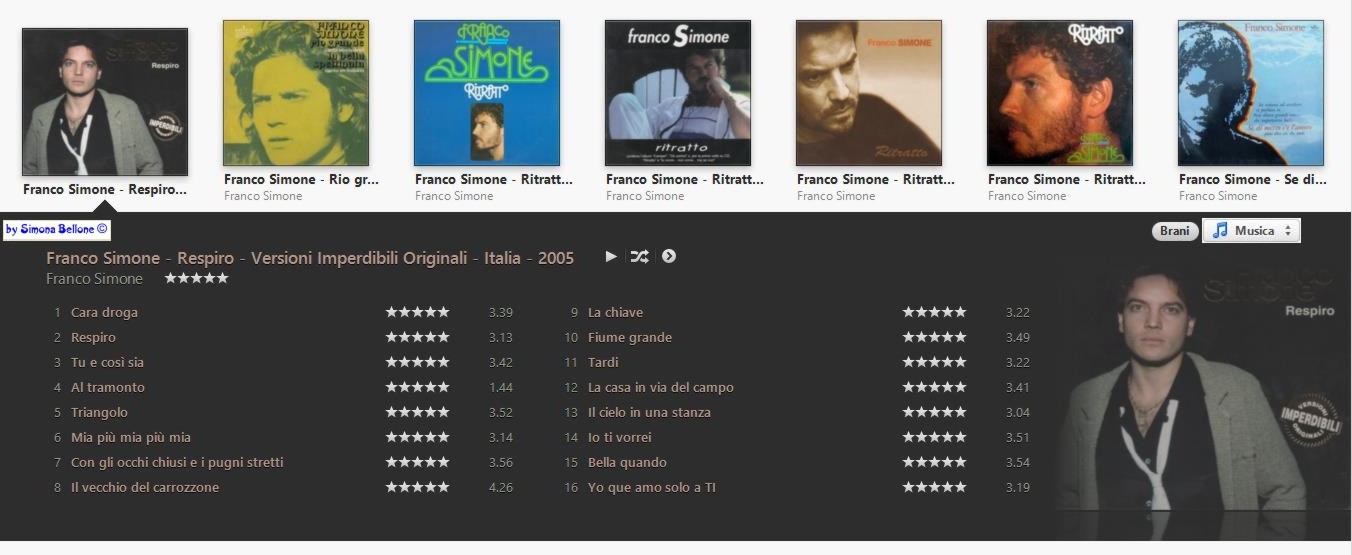1352x555 pixels.
Task: Click the star rating for Bella quando
Action: 934,462
